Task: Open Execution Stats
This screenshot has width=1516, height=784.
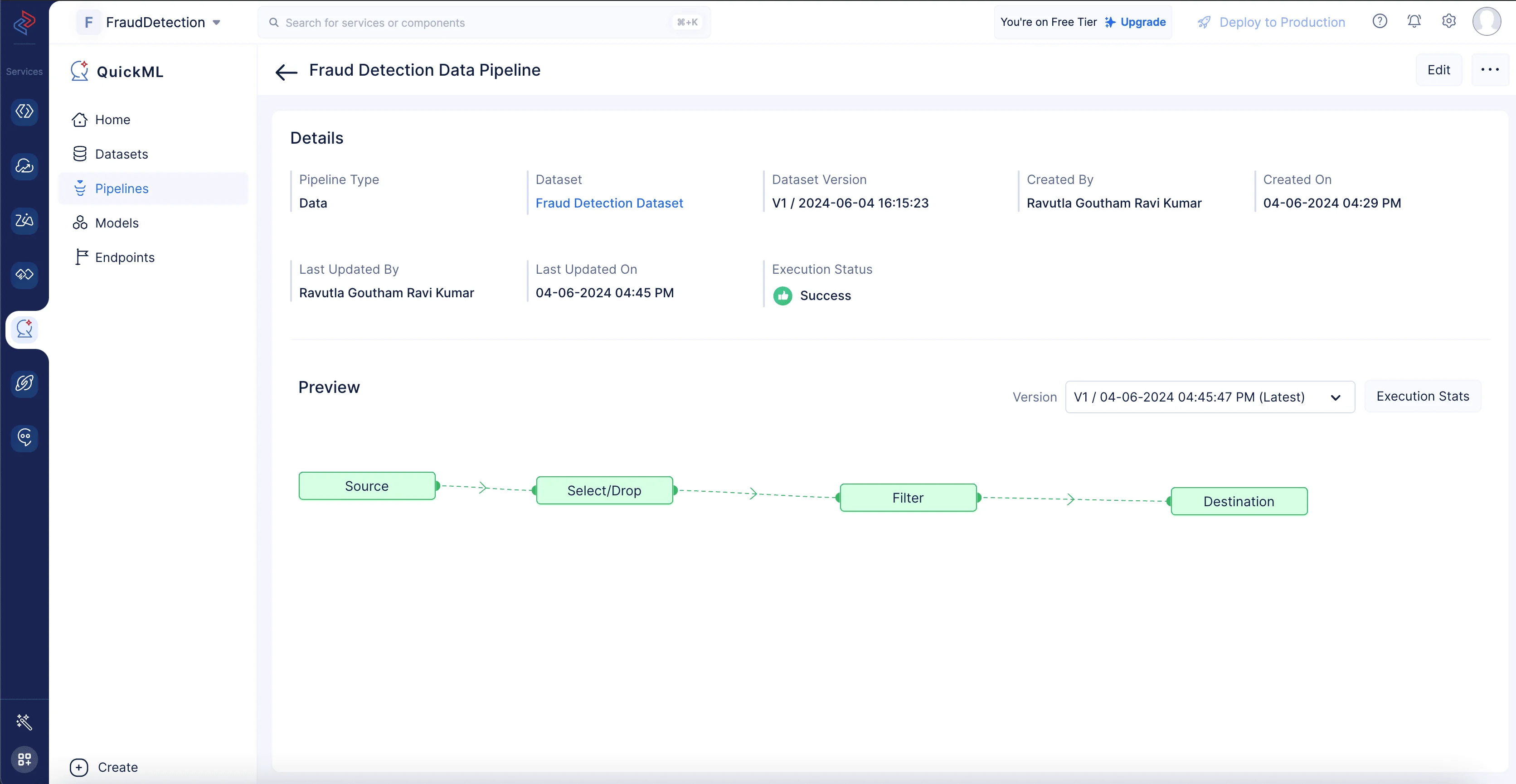Action: (x=1423, y=397)
